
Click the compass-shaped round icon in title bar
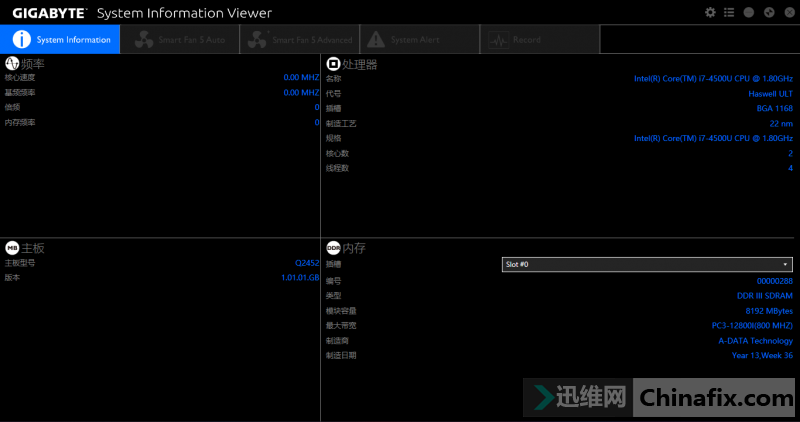(x=769, y=12)
